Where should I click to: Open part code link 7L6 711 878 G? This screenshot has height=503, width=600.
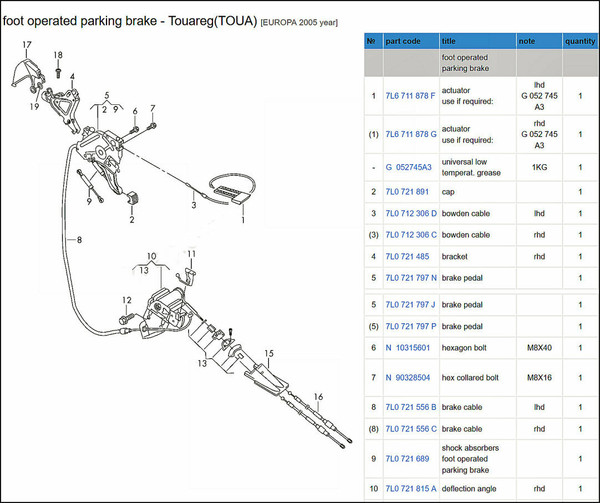410,133
